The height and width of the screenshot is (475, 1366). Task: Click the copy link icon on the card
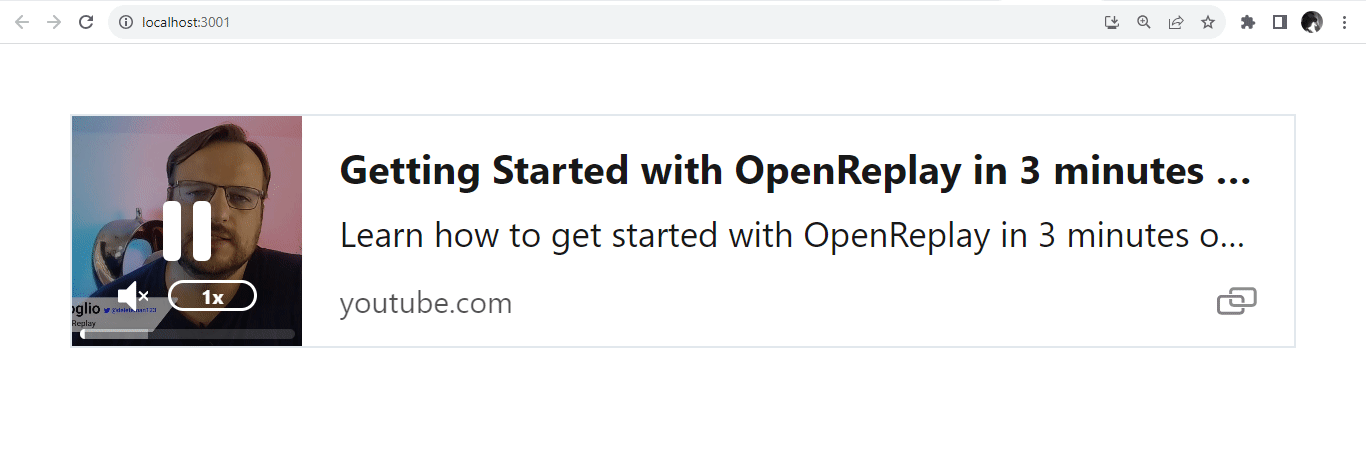click(1236, 301)
